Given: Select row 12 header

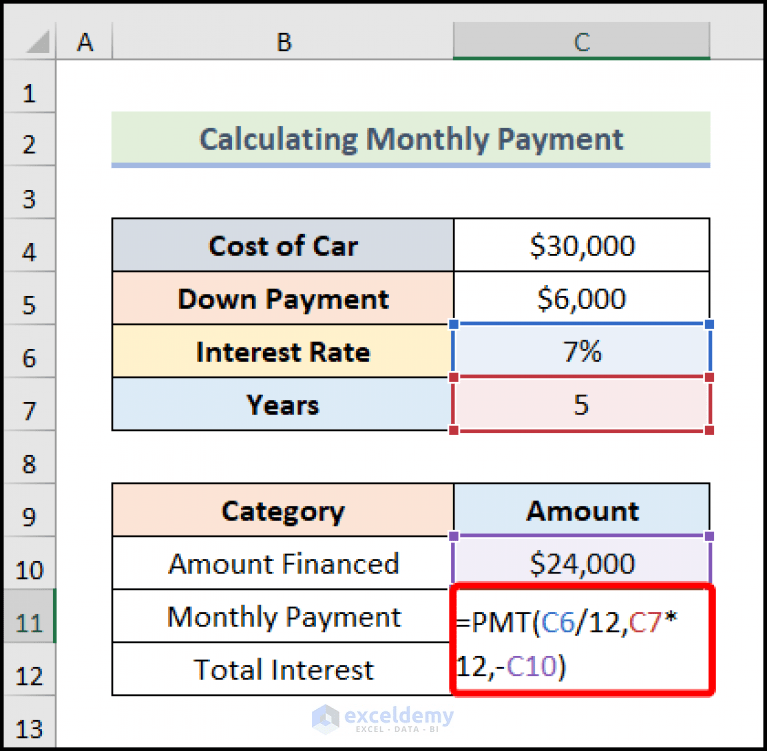Looking at the screenshot, I should pos(29,669).
